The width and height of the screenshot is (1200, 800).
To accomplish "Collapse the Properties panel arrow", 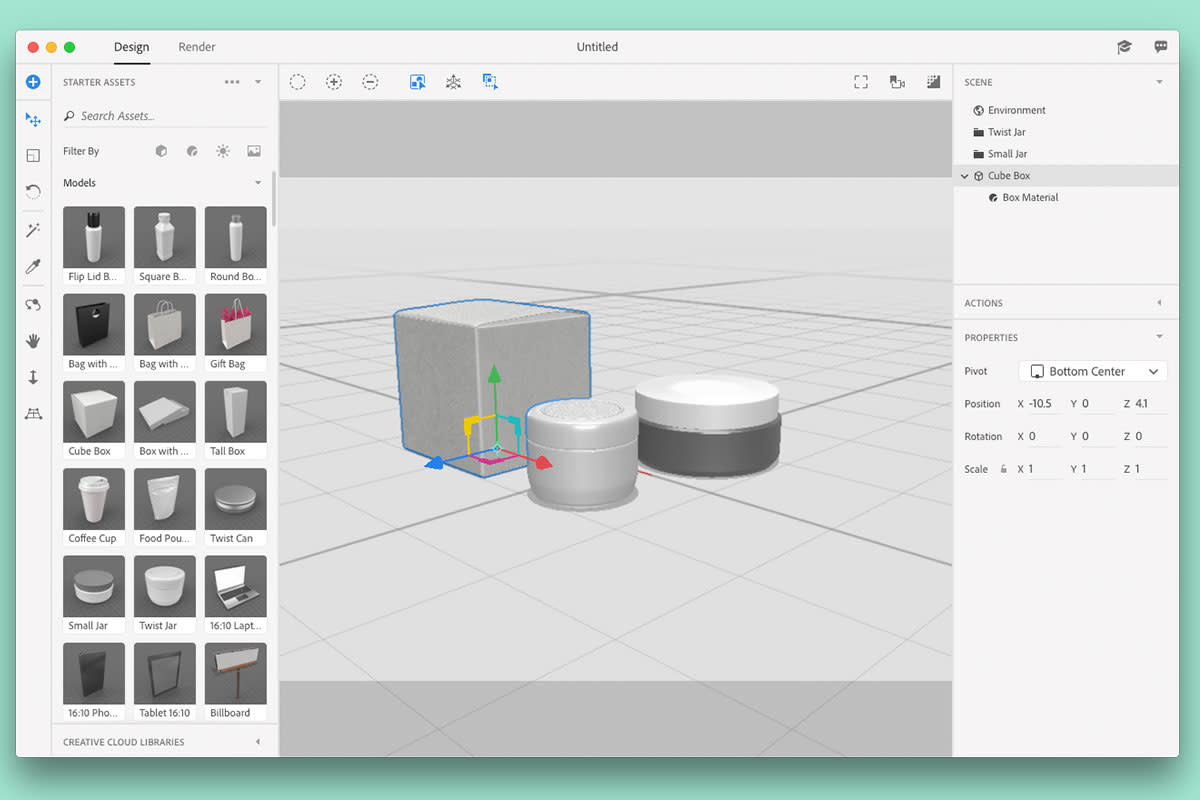I will (1159, 337).
